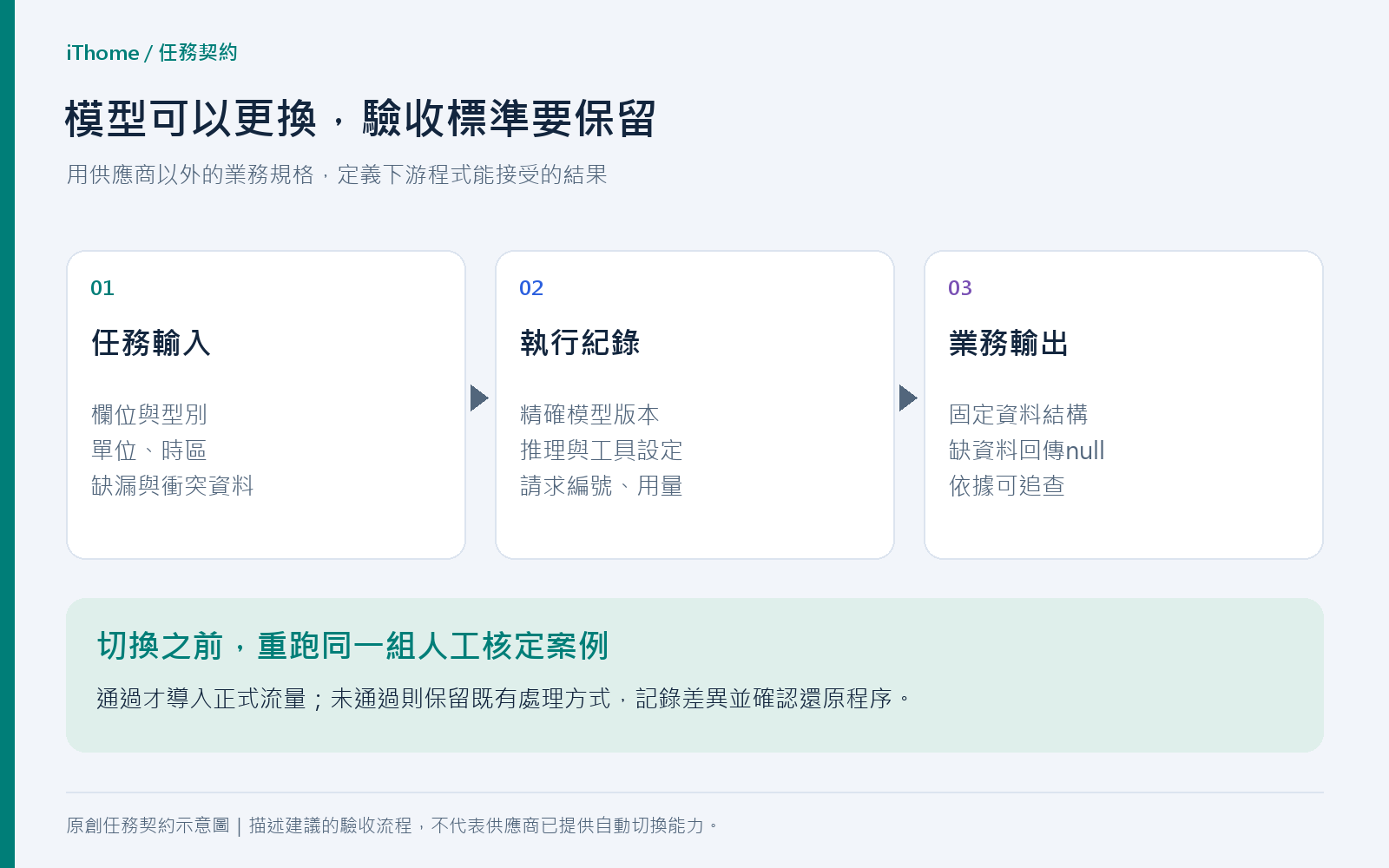Select the 任務輸入 card heading
1389x868 pixels.
[151, 343]
